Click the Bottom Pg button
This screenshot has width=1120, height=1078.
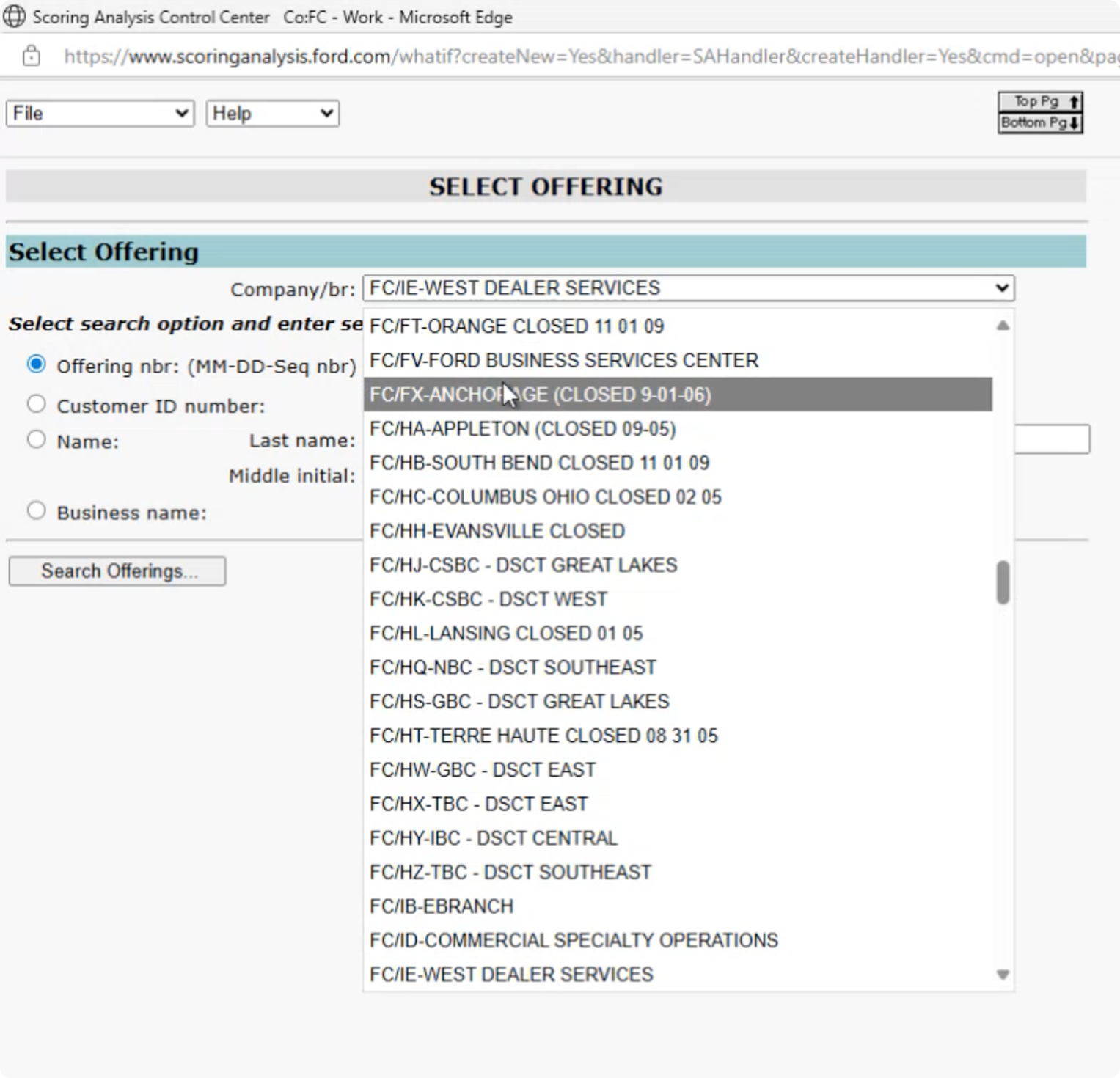point(1040,122)
